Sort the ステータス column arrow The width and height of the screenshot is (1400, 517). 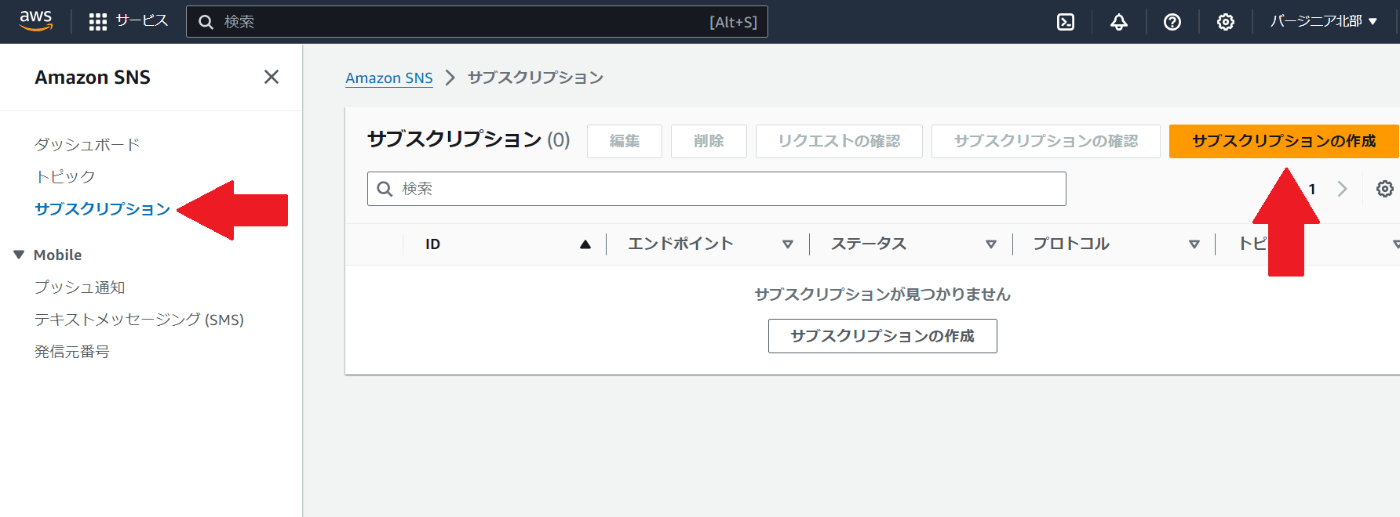coord(991,244)
